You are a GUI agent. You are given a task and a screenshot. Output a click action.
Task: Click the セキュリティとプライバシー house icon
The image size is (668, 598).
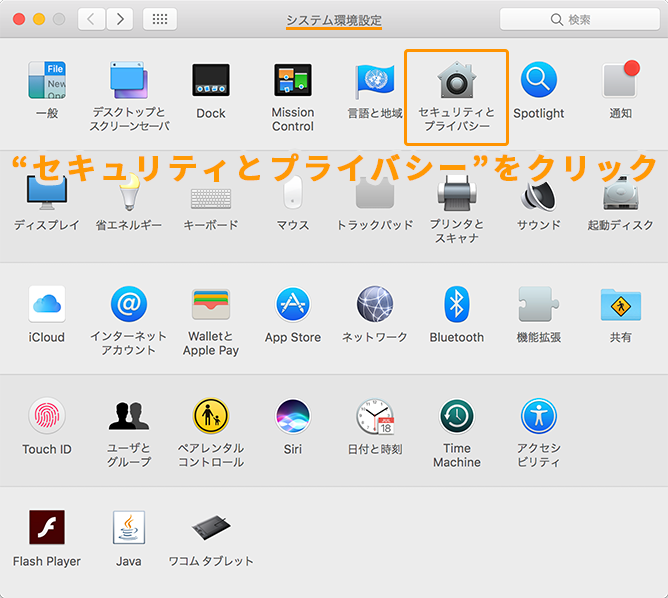456,80
